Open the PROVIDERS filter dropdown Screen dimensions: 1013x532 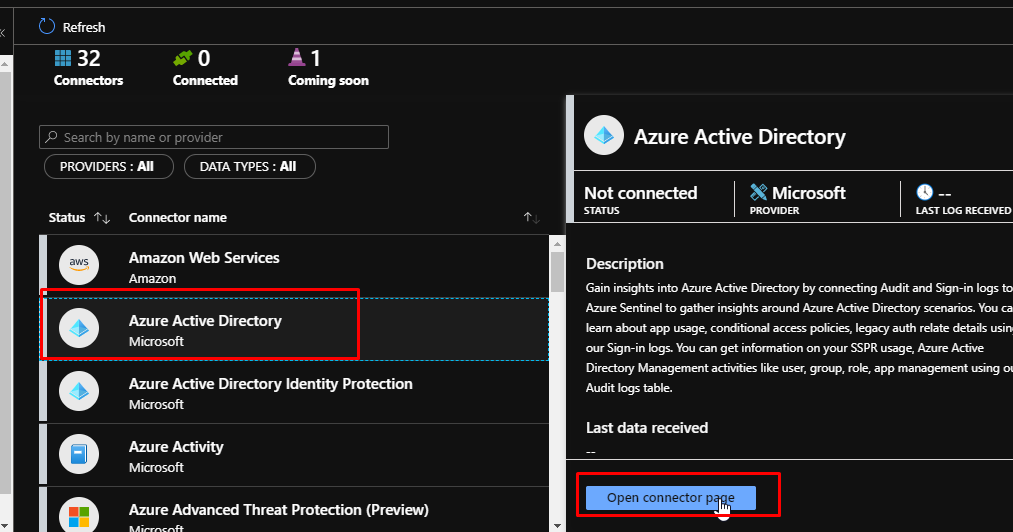[x=108, y=166]
